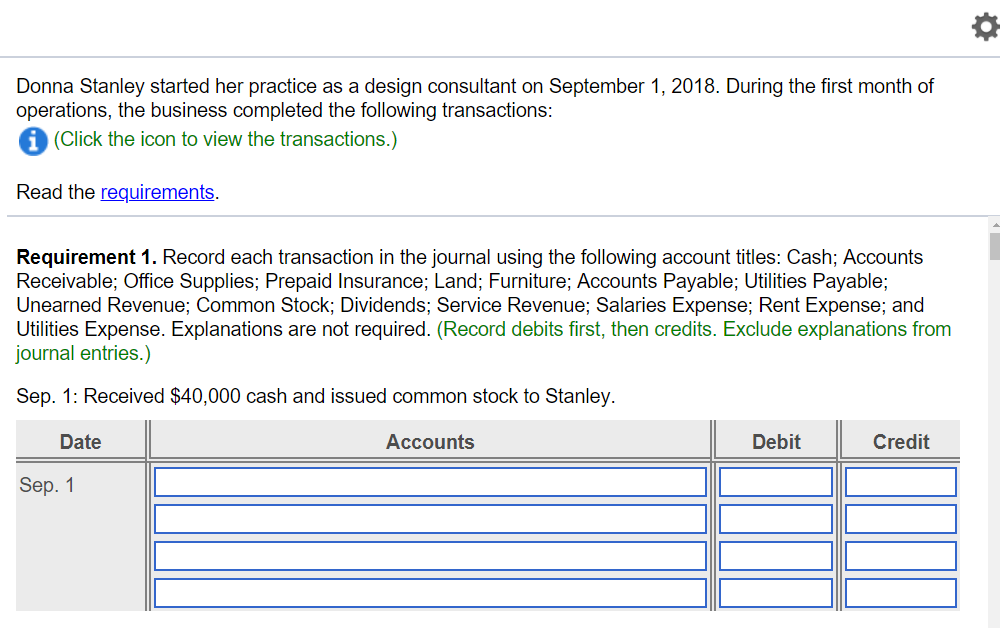Click the scrollbar up arrow

(x=994, y=224)
